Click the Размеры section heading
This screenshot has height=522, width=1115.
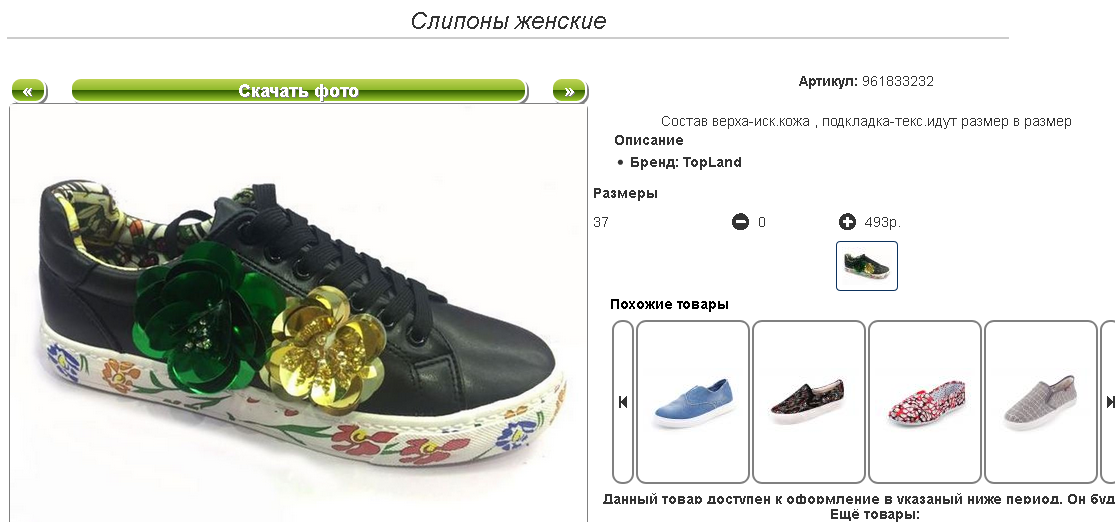pyautogui.click(x=625, y=193)
